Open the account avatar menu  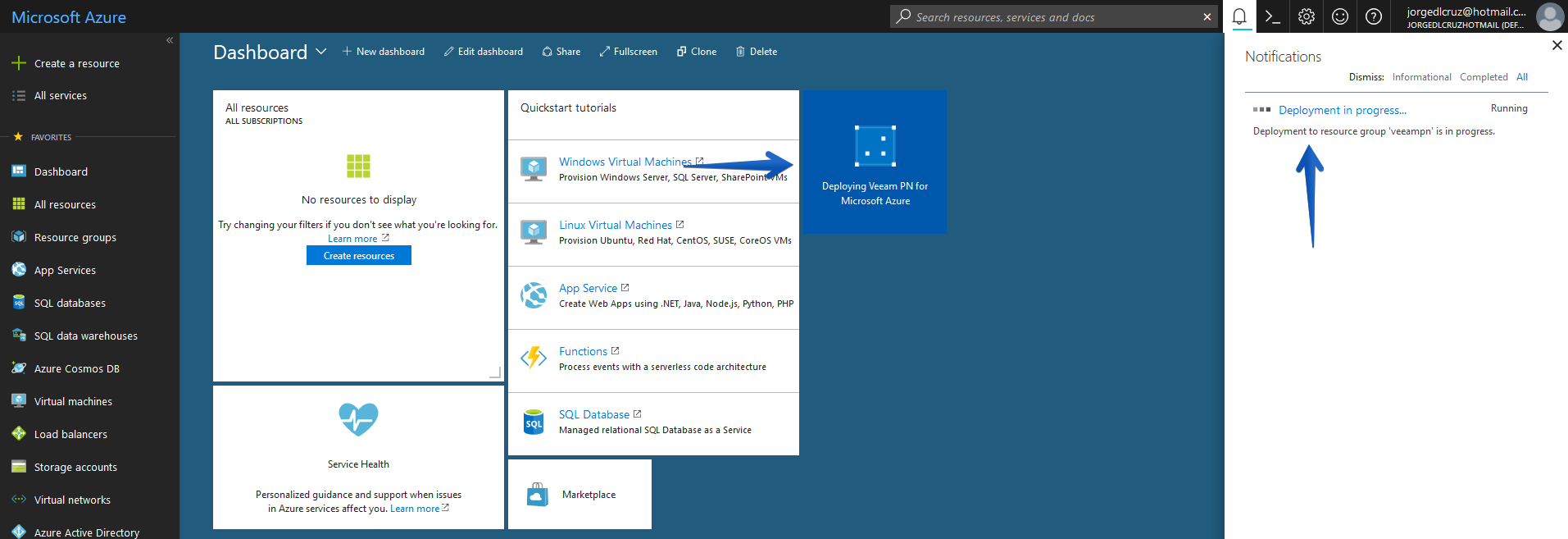click(x=1549, y=16)
